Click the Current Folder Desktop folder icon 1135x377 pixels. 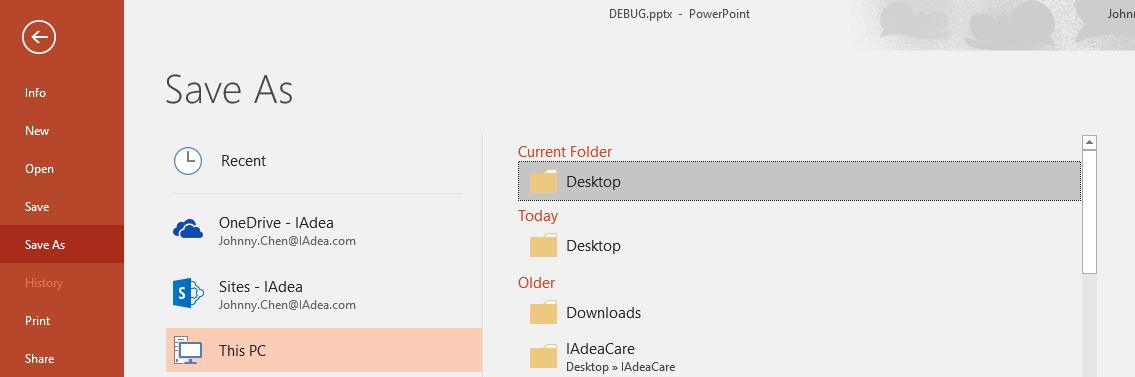click(543, 182)
